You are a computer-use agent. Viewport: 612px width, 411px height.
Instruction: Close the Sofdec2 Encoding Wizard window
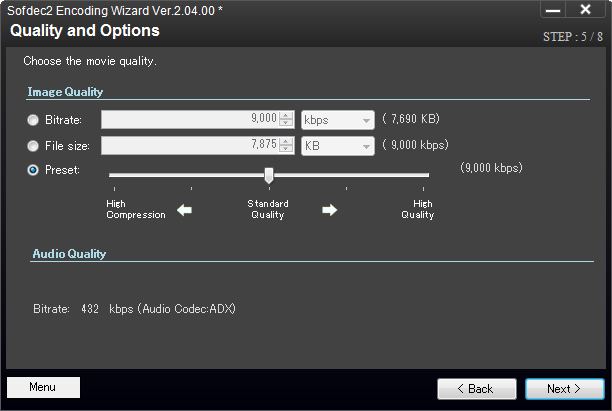click(x=585, y=10)
